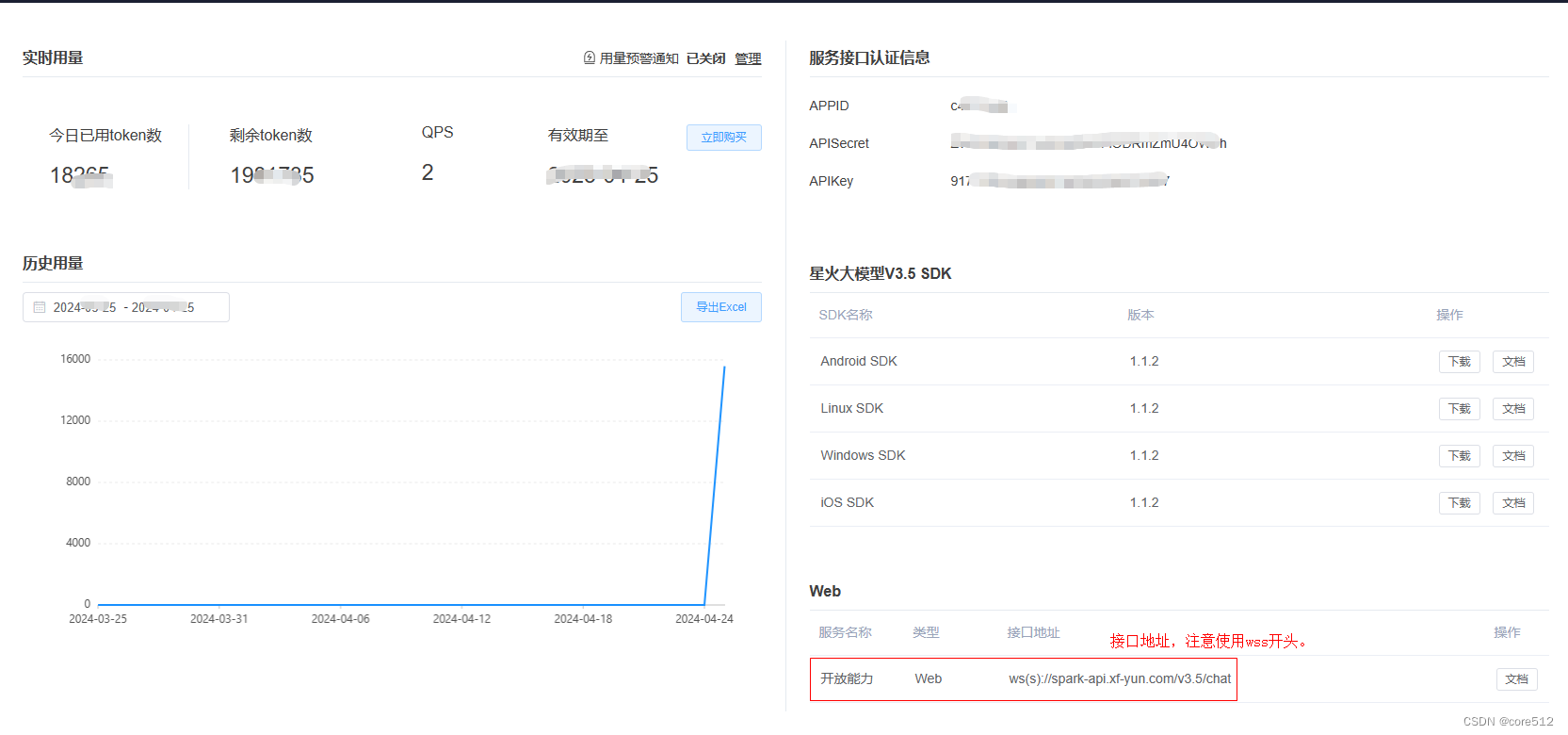Image resolution: width=1568 pixels, height=735 pixels.
Task: Click the SDK名称 column header
Action: coord(846,315)
